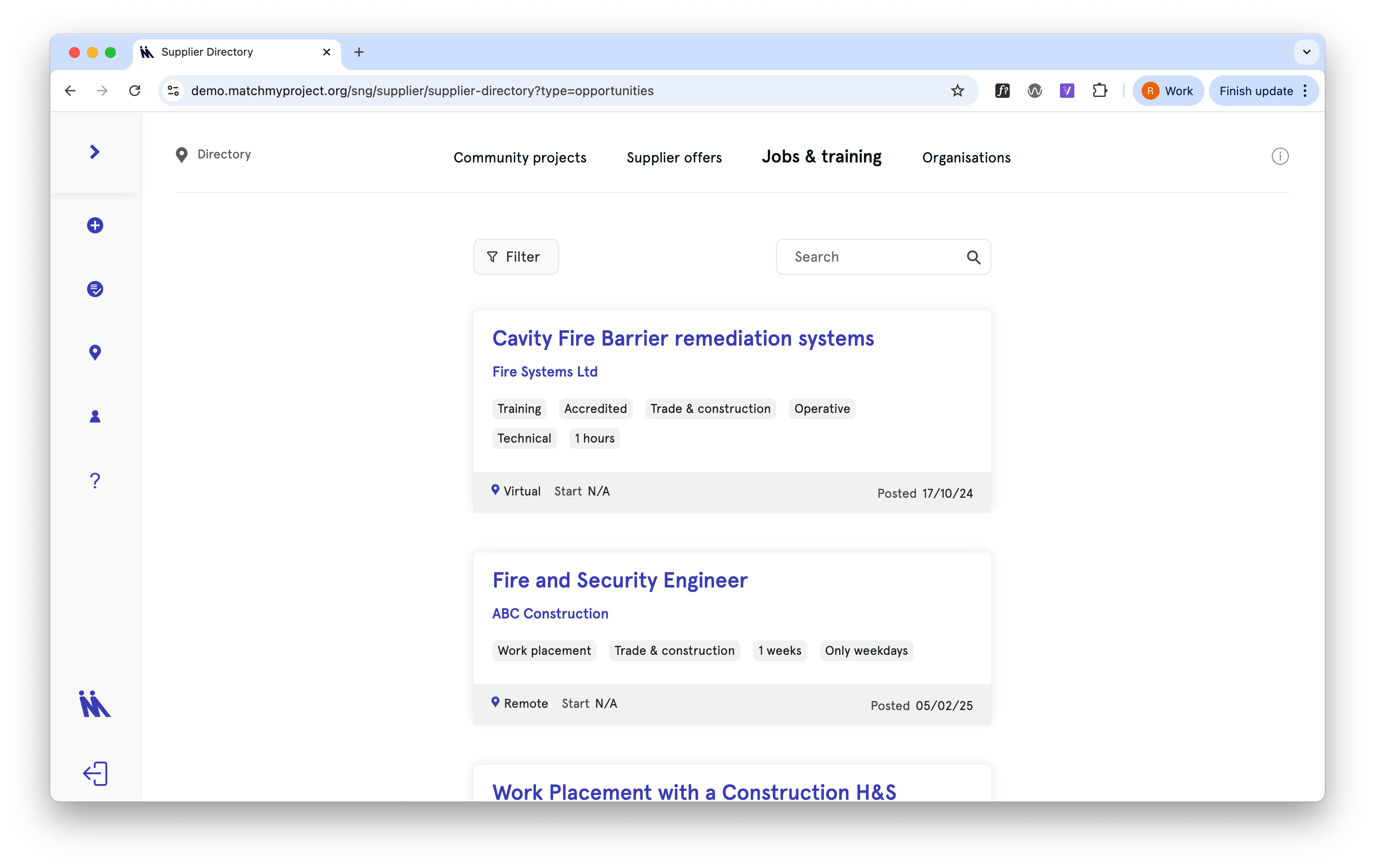Open Cavity Fire Barrier remediation systems listing
This screenshot has height=868, width=1375.
point(683,339)
